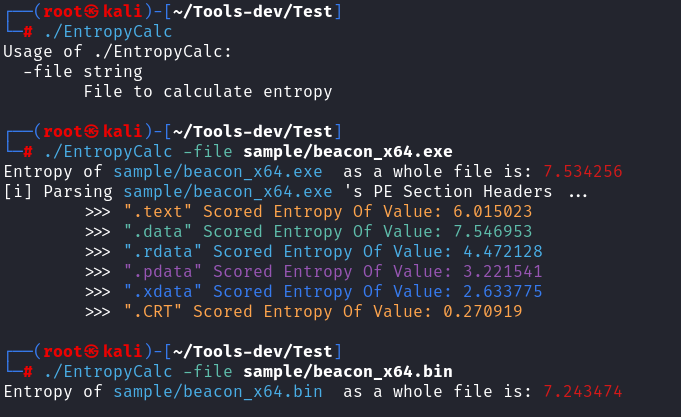Screen dimensions: 681x417
Task: Click the "[i] Parsing" PE Section Headers line
Action: tap(295, 192)
